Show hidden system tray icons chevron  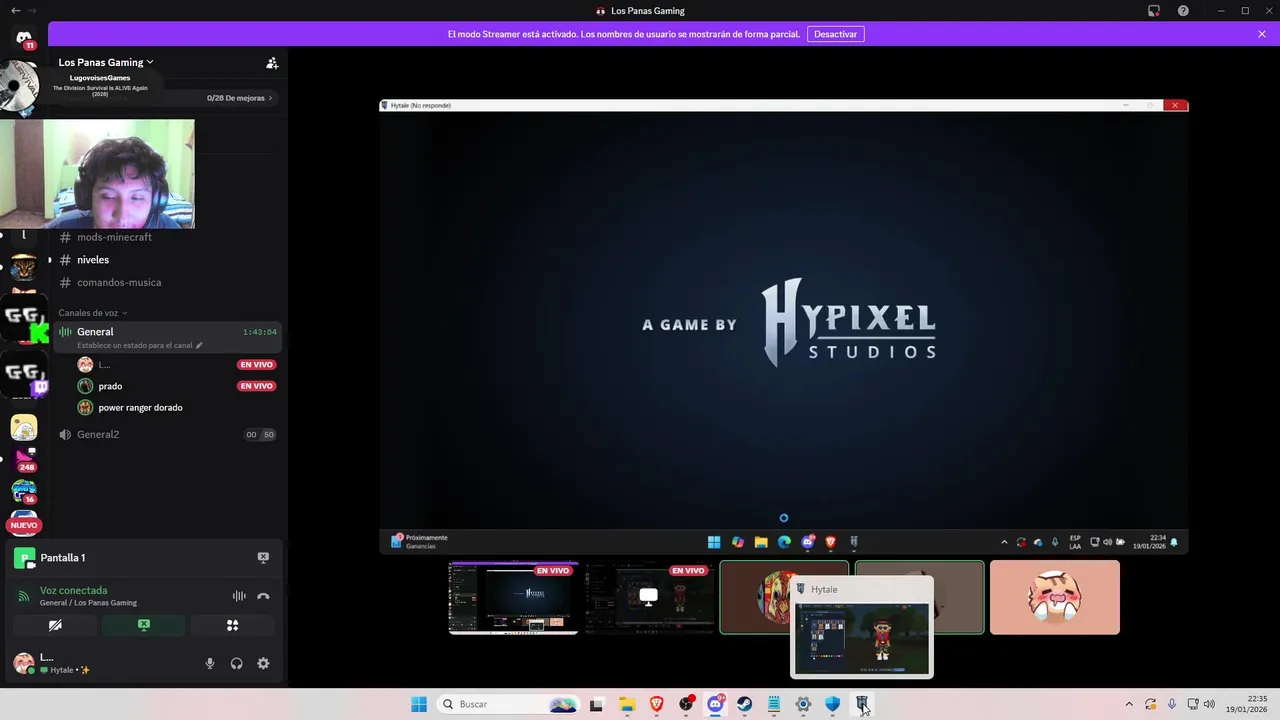[1130, 704]
